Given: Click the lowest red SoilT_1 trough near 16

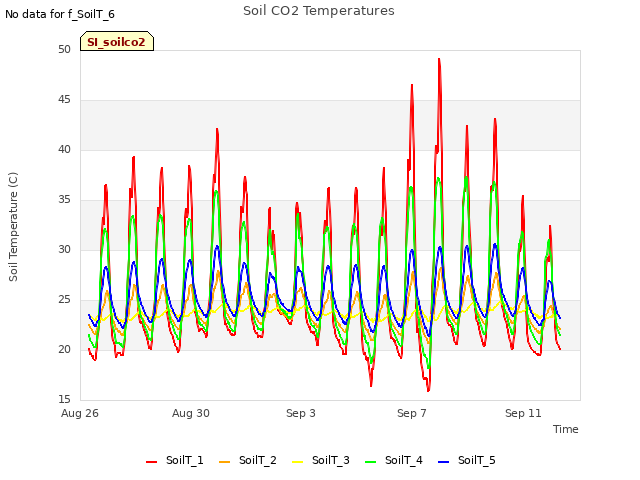Looking at the screenshot, I should tap(428, 391).
